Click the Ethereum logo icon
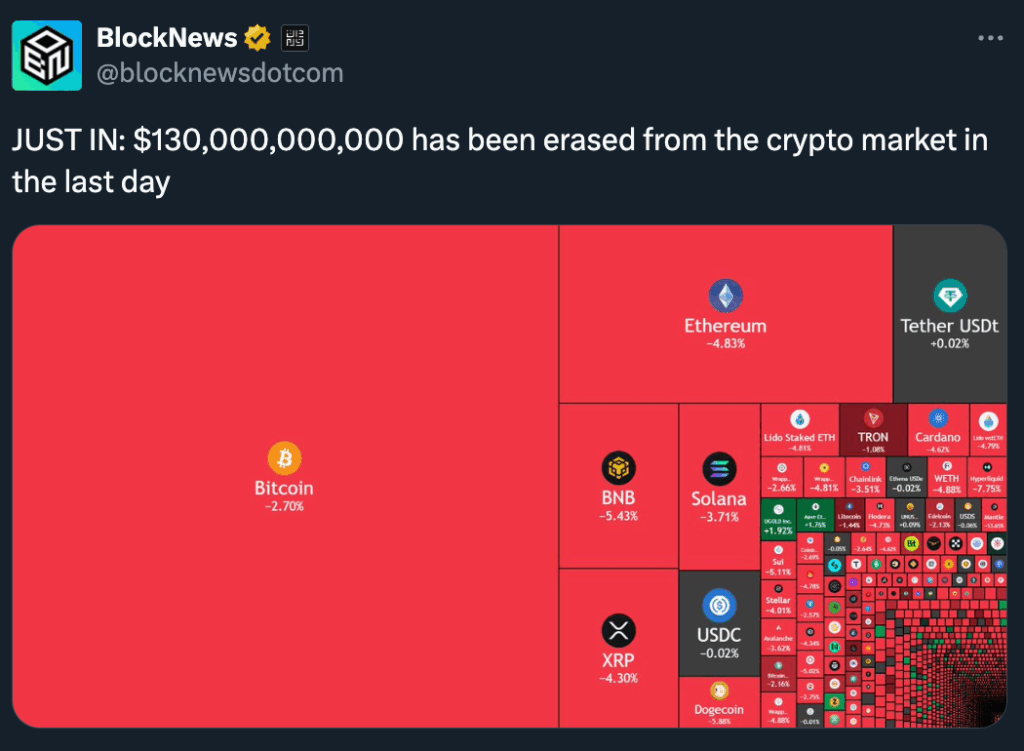The height and width of the screenshot is (751, 1024). 726,296
